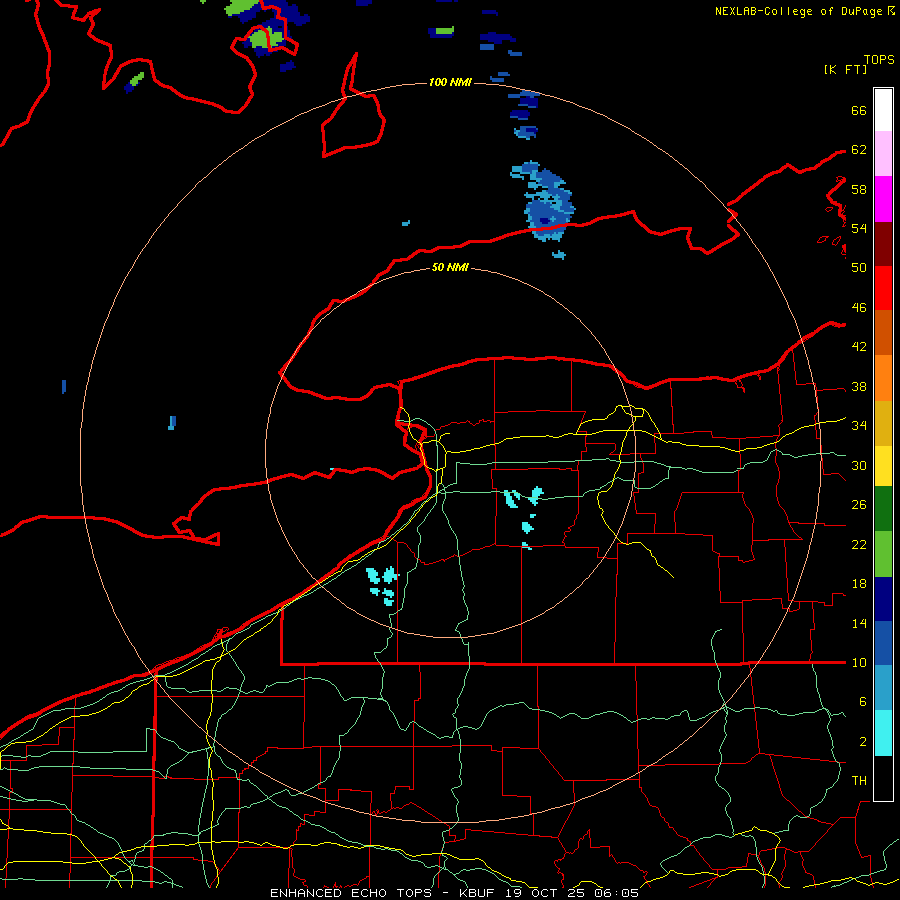Viewport: 900px width, 900px height.
Task: Pick the light green legend swatch
Action: pyautogui.click(x=883, y=554)
